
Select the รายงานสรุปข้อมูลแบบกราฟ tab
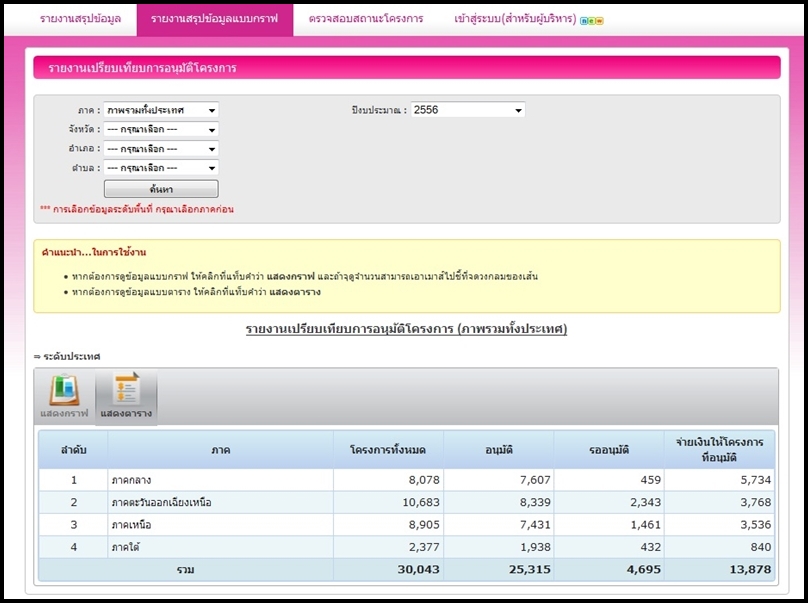coord(214,19)
